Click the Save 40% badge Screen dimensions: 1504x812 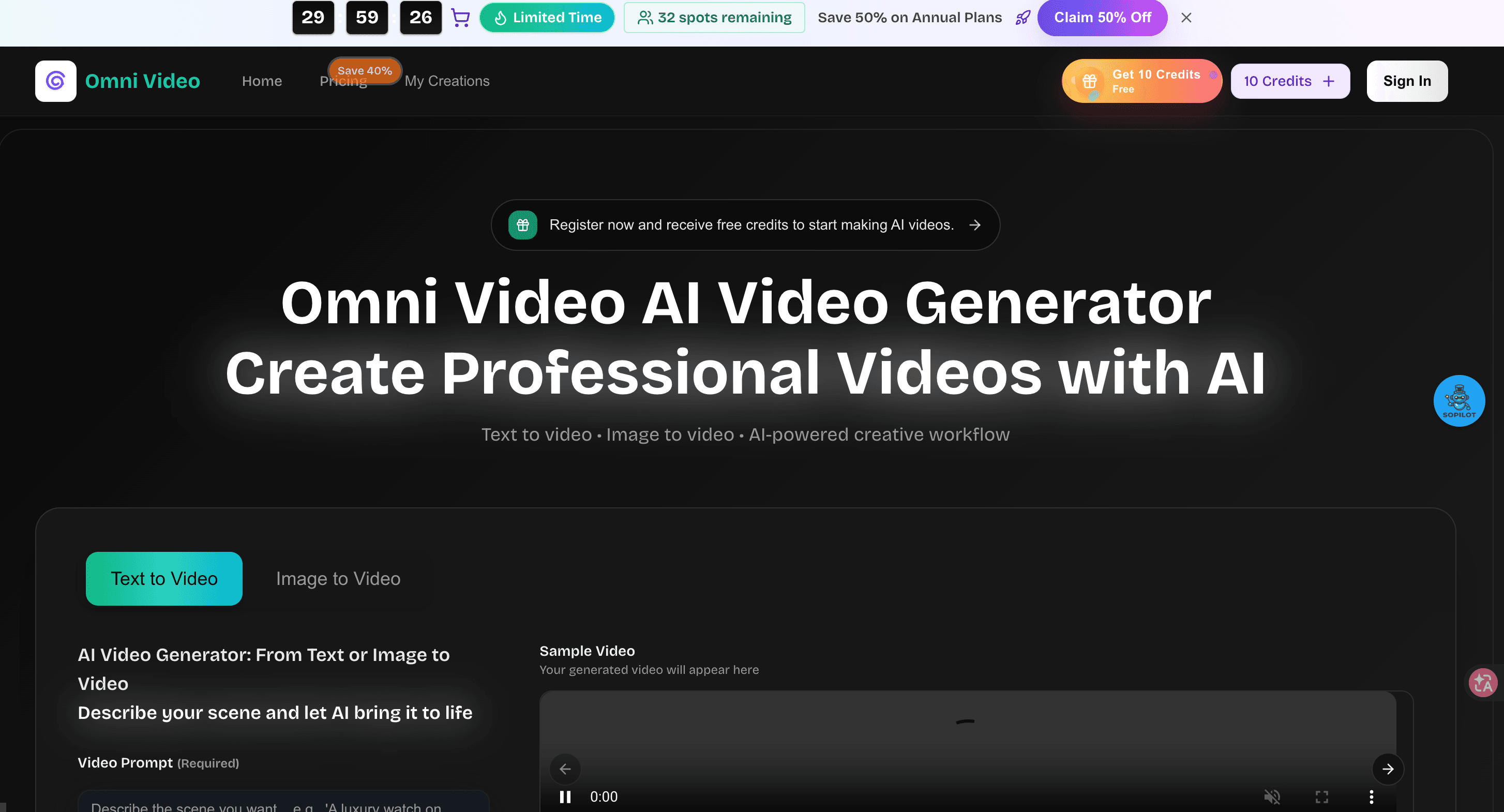364,71
